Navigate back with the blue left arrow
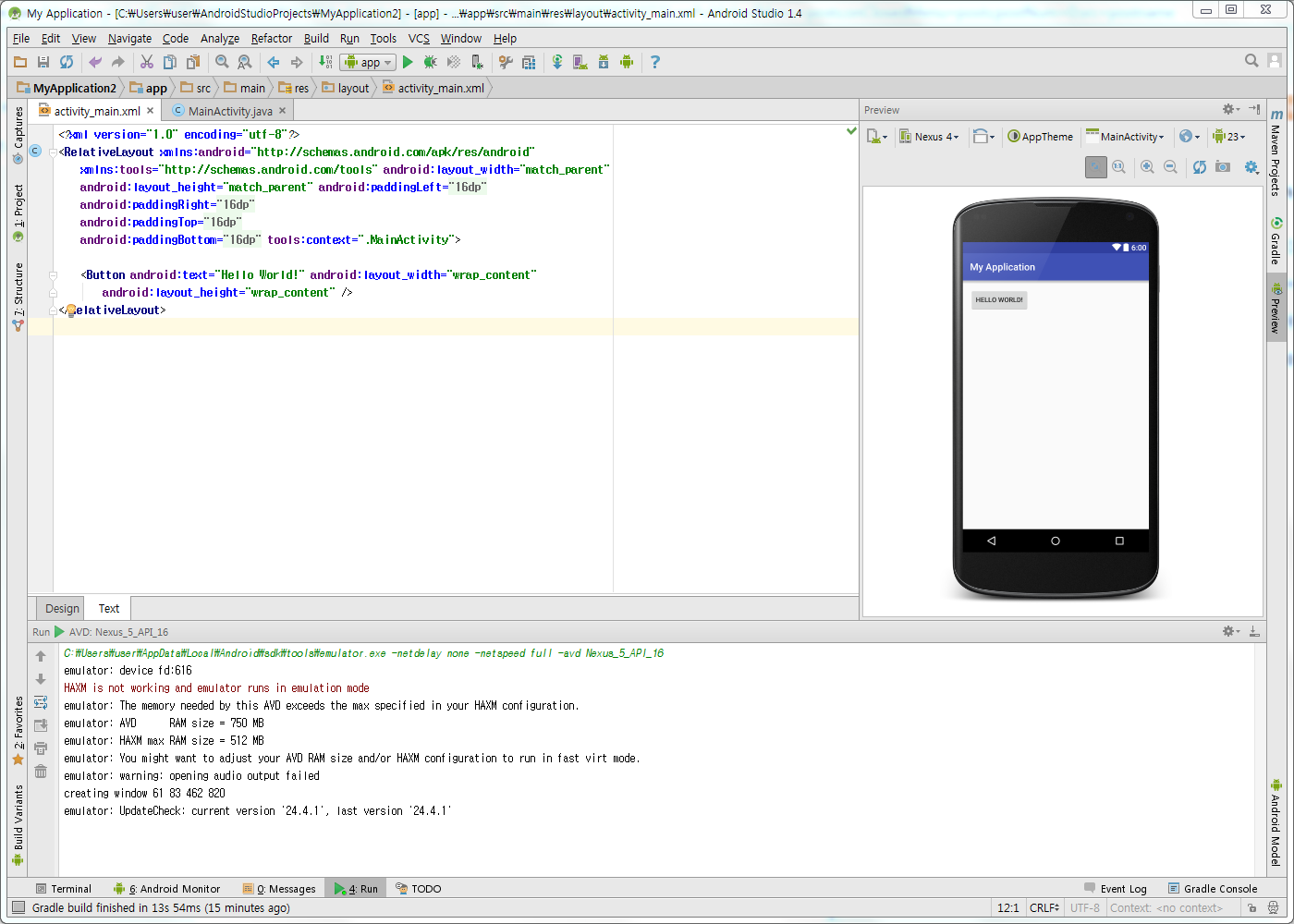 274,62
